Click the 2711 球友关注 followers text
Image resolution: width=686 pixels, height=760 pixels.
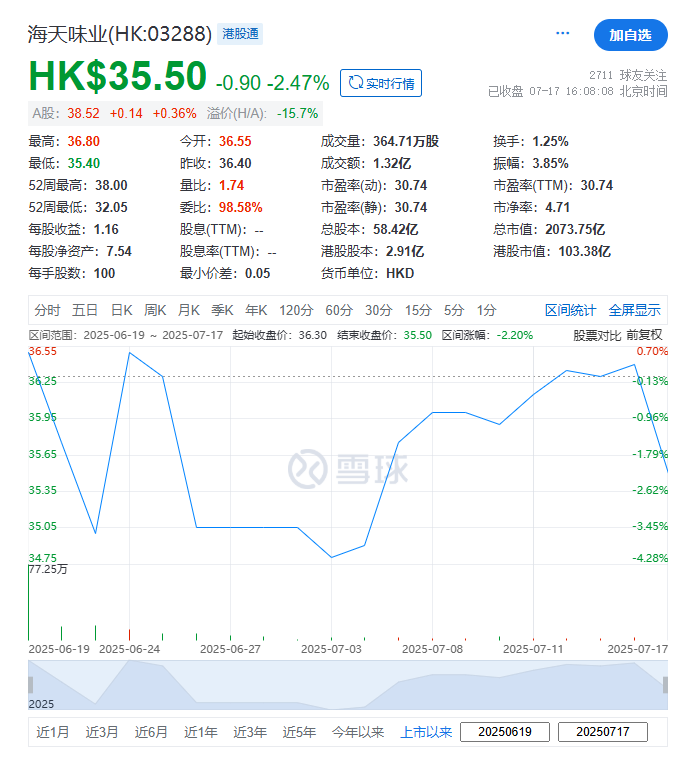(x=628, y=76)
